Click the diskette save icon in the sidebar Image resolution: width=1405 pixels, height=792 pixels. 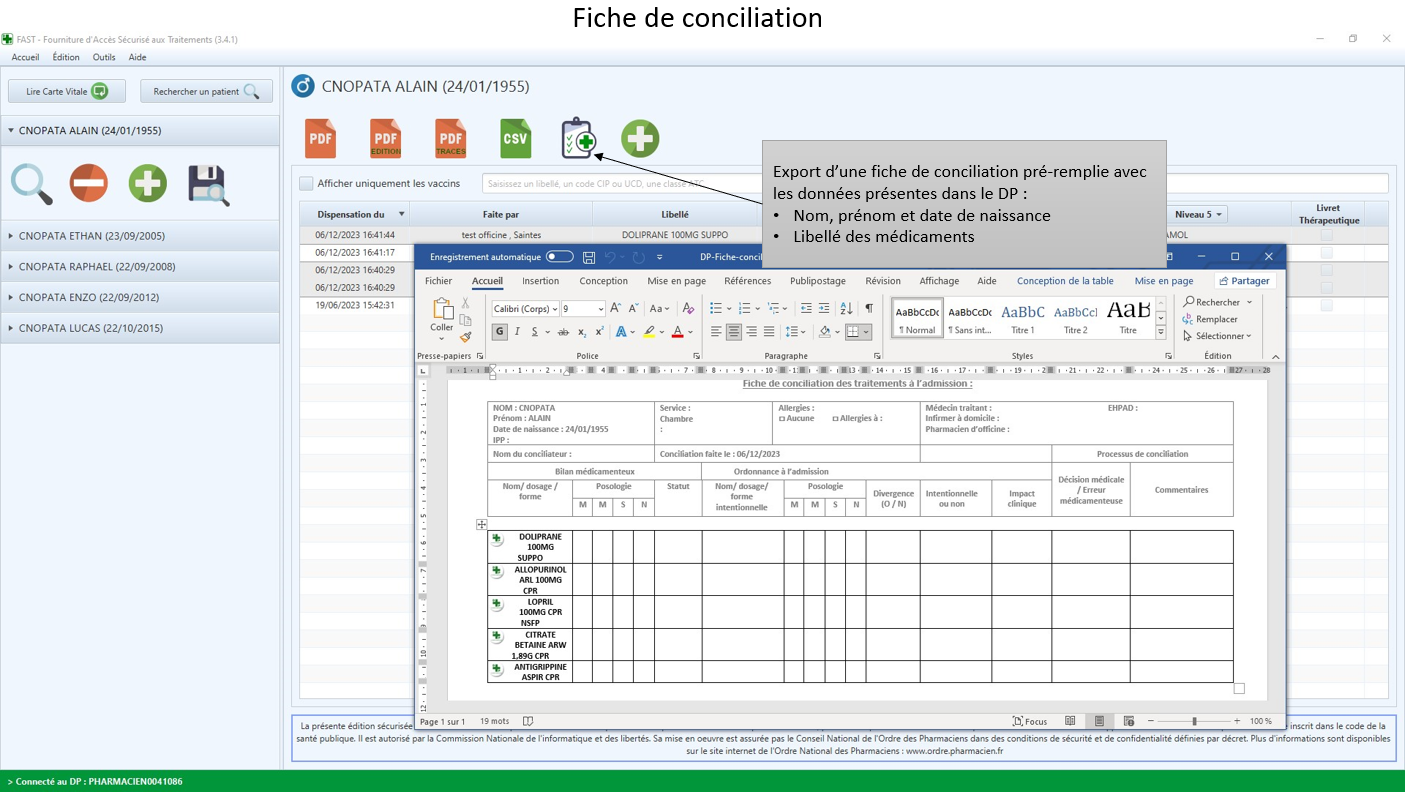pos(205,184)
